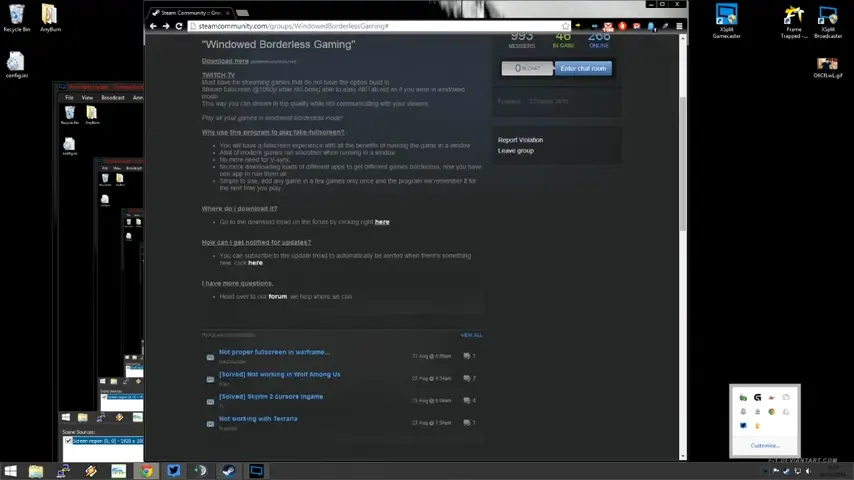The image size is (854, 480).
Task: Open a new Chrome tab
Action: (242, 13)
